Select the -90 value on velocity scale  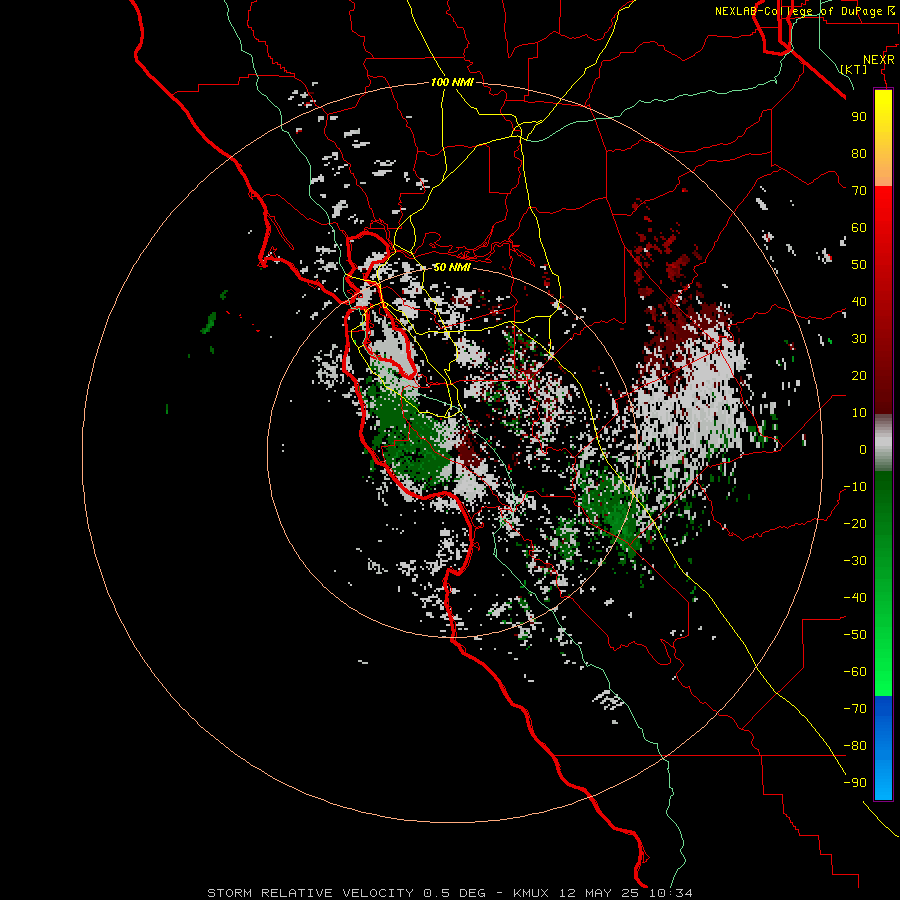click(x=855, y=783)
